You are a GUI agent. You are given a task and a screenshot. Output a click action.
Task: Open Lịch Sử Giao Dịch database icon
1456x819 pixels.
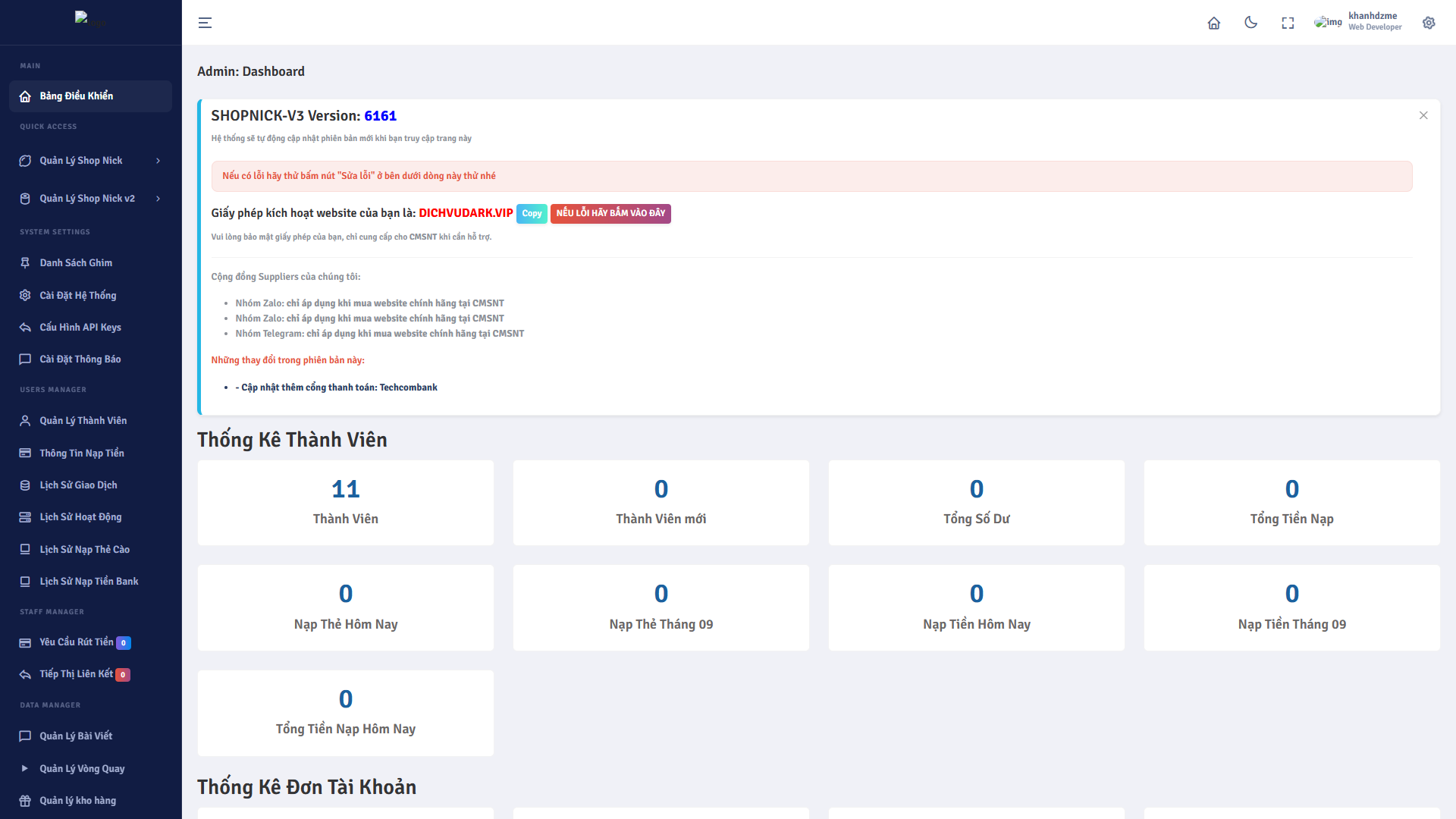point(25,485)
